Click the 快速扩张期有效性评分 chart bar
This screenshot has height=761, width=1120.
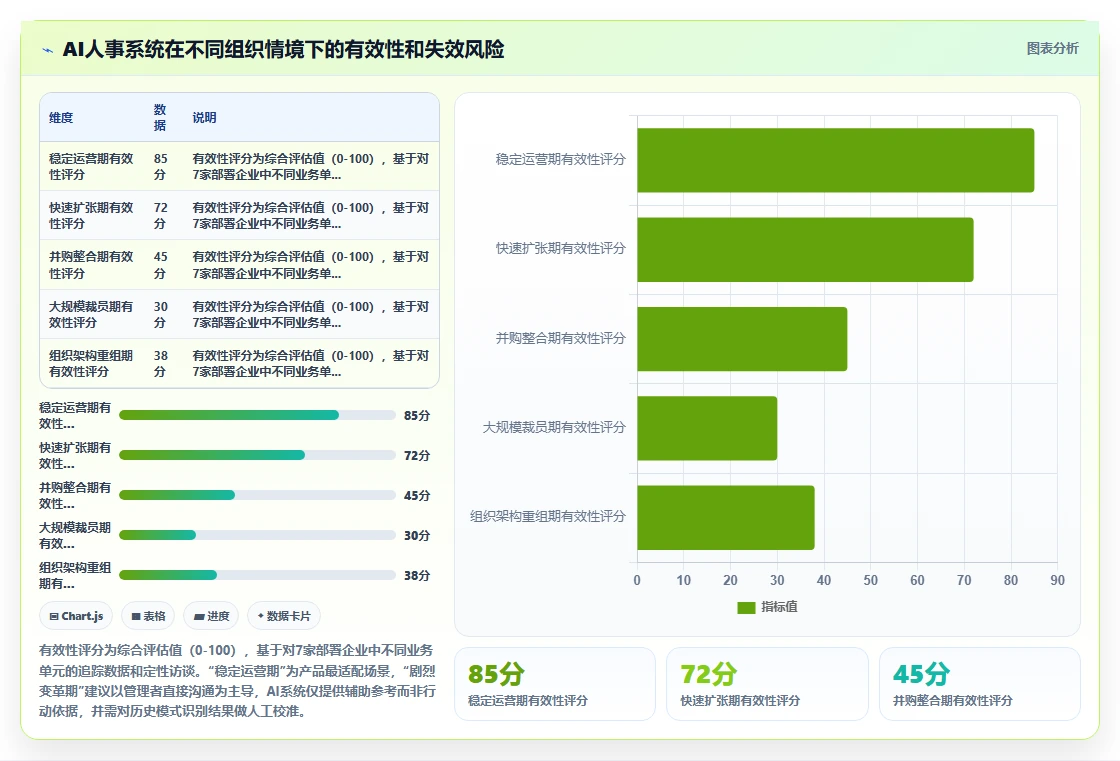pos(805,249)
